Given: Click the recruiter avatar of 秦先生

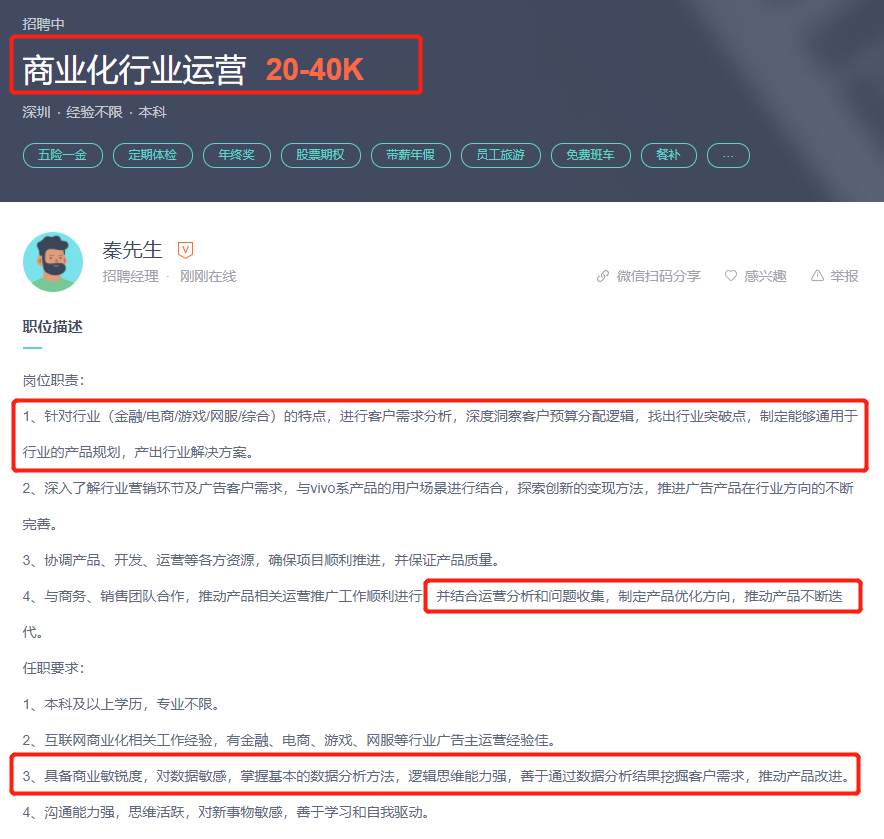Looking at the screenshot, I should tap(53, 262).
